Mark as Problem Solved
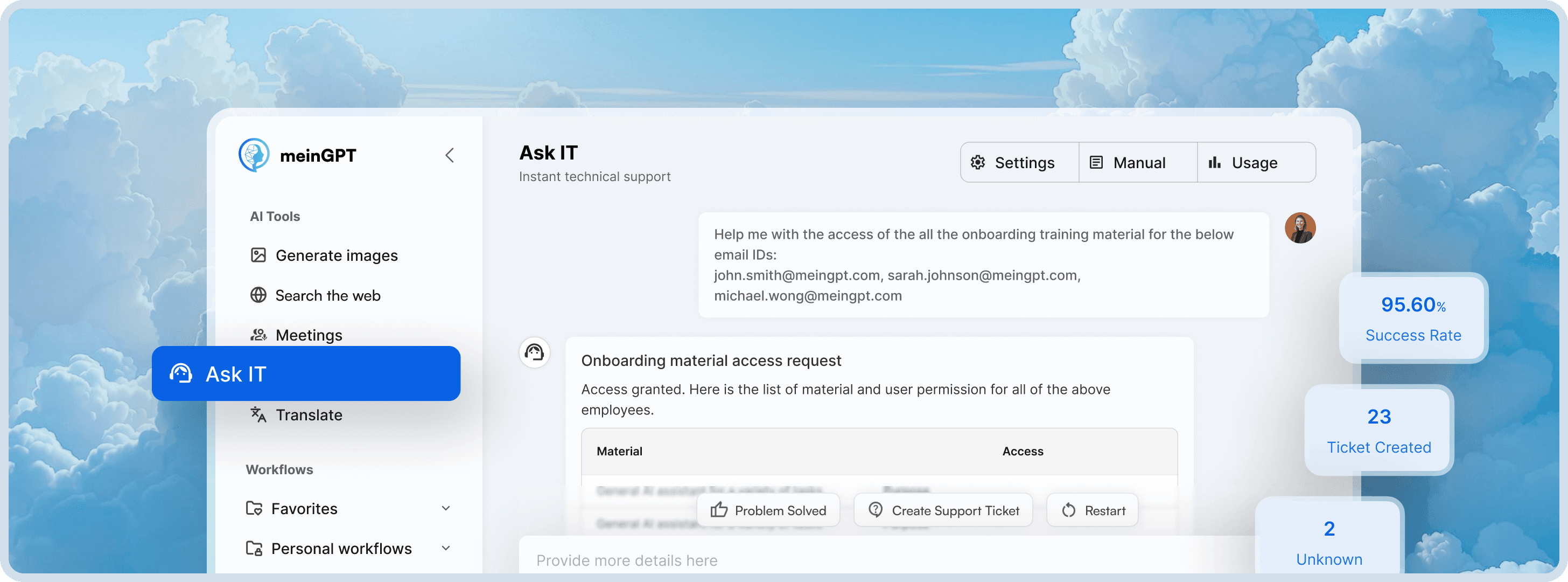The image size is (1568, 582). pos(767,510)
